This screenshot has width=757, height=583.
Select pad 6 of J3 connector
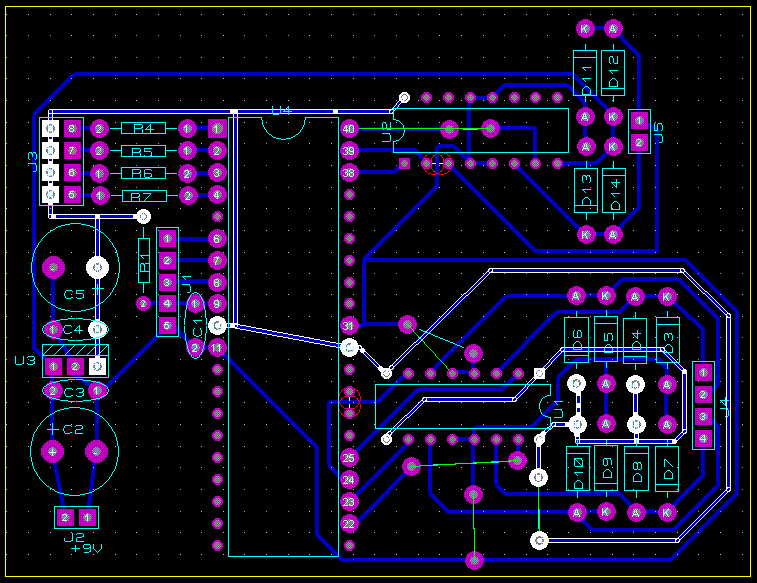[x=72, y=172]
